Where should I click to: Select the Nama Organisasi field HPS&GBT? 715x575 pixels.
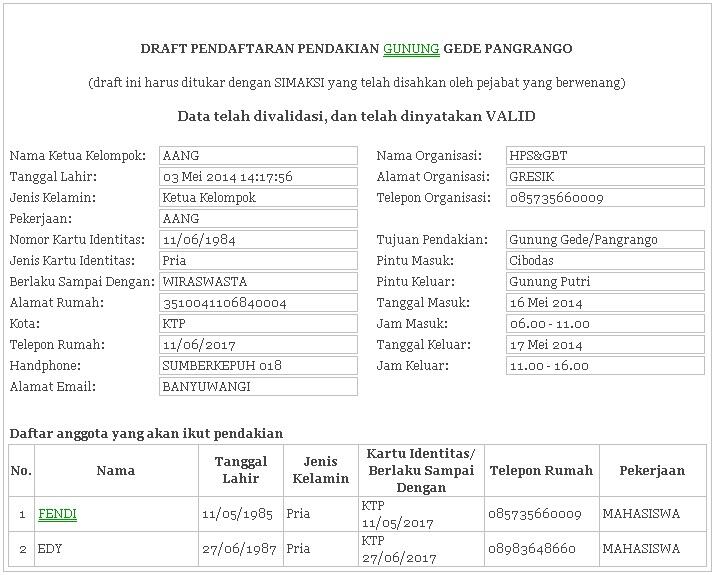(x=605, y=155)
